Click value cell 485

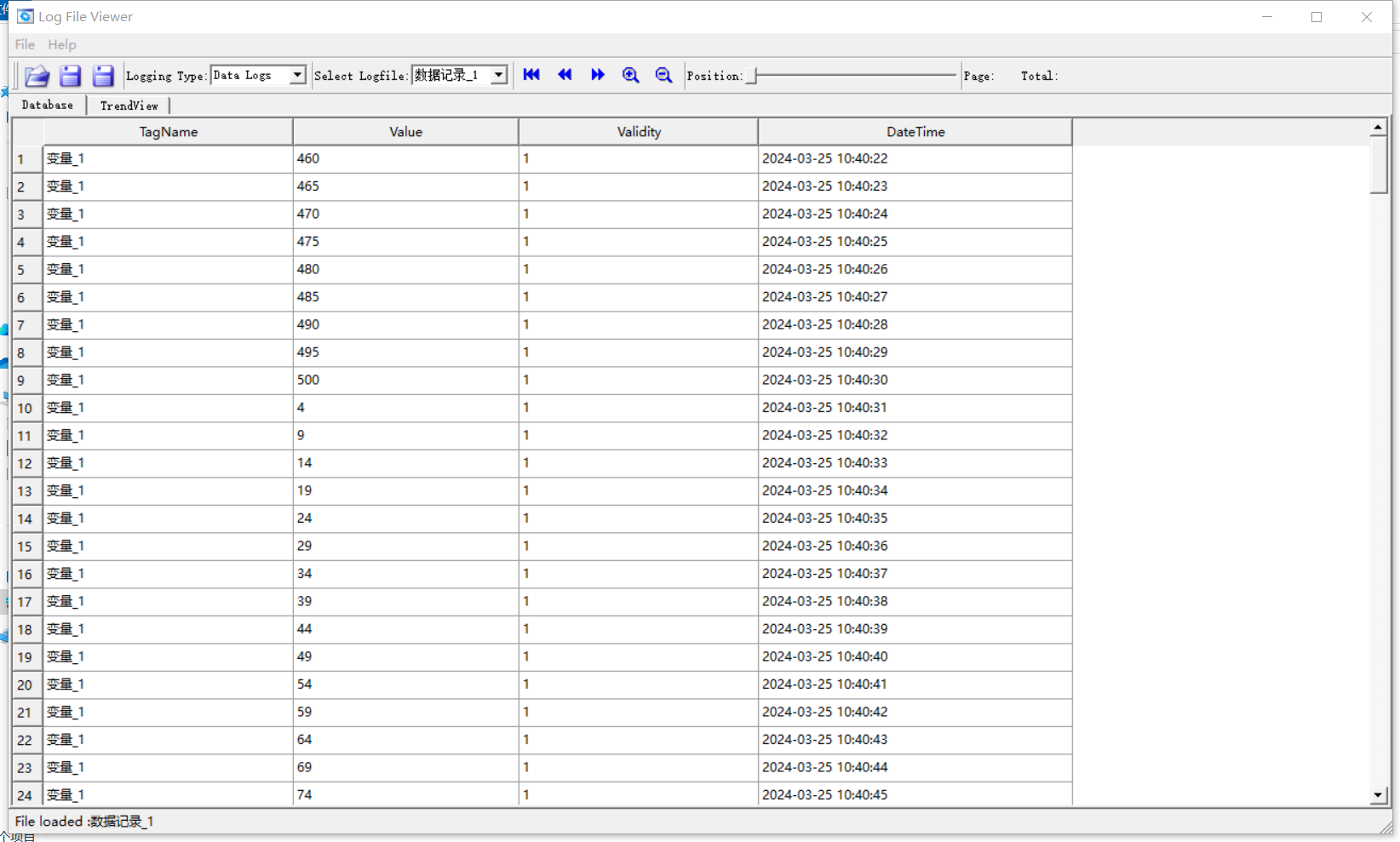406,297
